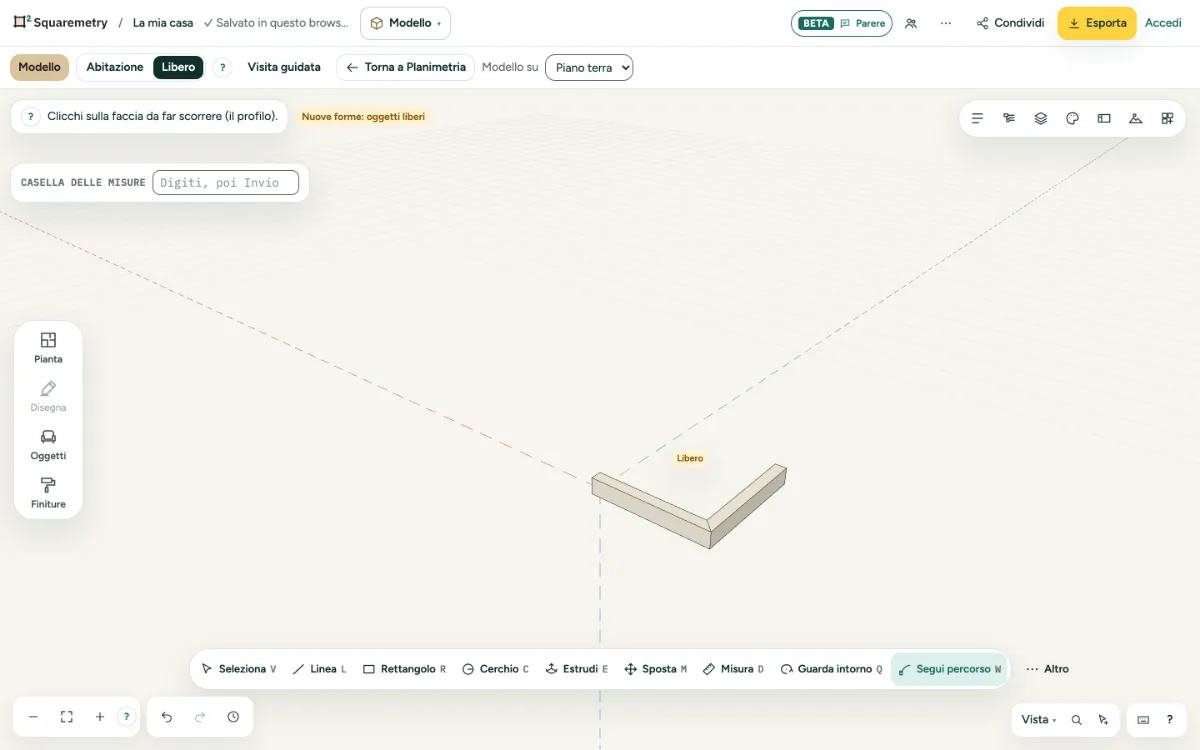Select the Modello tab
The image size is (1200, 750).
click(40, 67)
